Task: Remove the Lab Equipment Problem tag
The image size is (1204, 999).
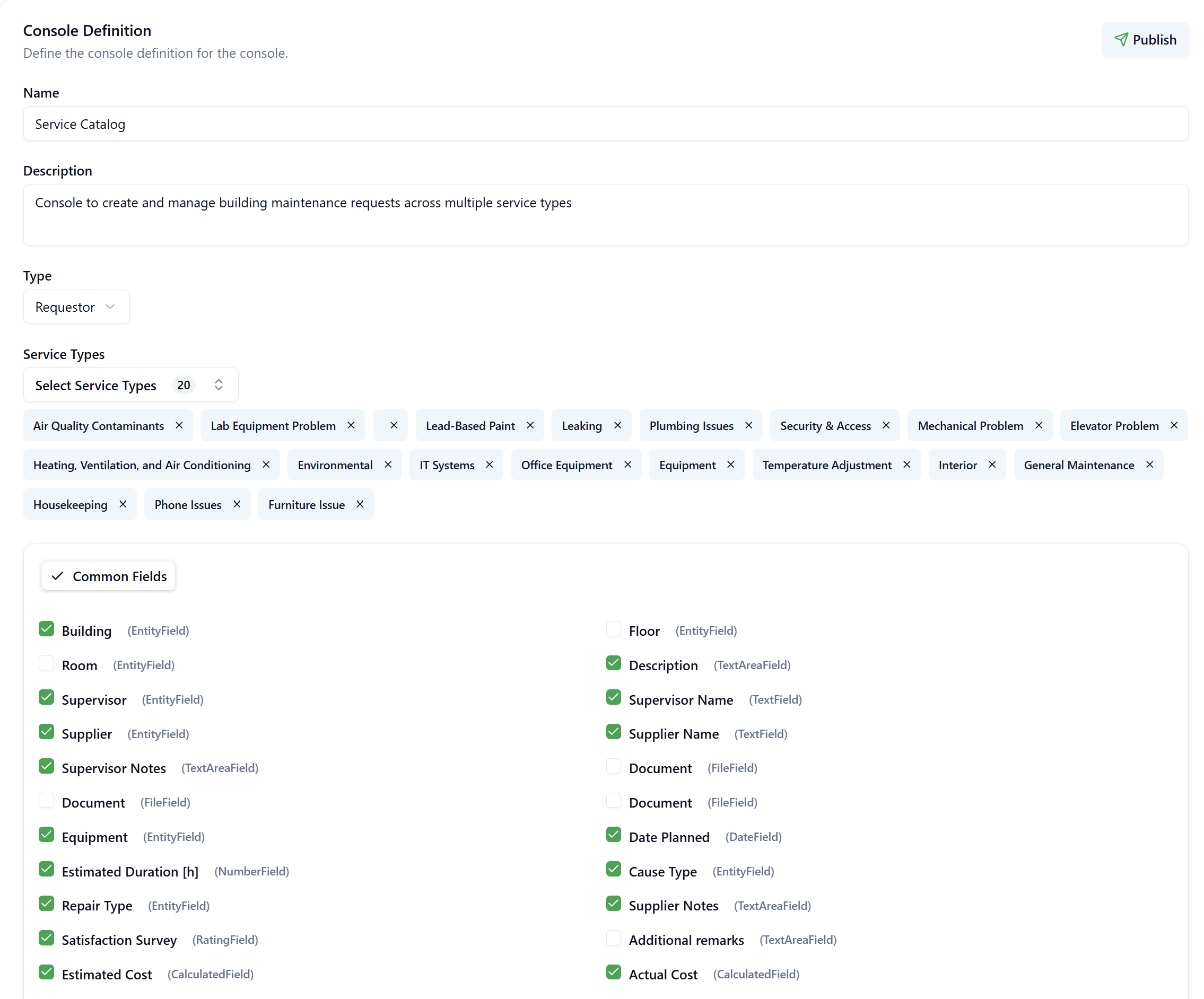Action: (x=351, y=425)
